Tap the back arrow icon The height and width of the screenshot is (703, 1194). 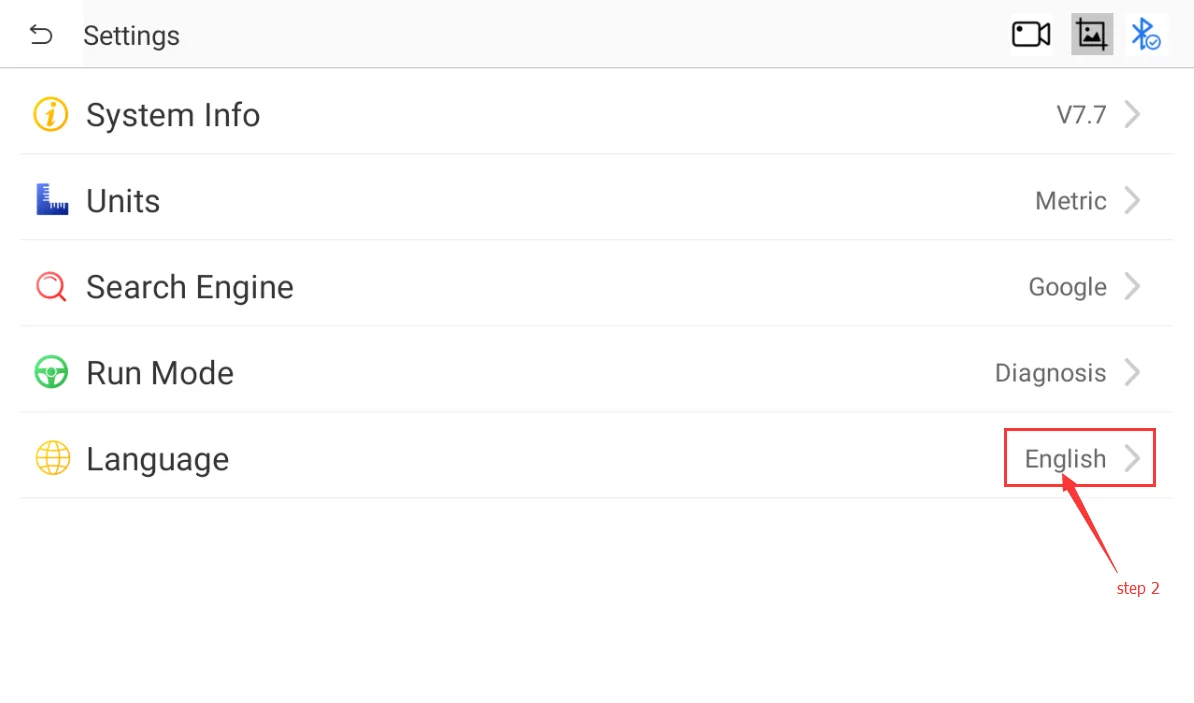(x=41, y=35)
